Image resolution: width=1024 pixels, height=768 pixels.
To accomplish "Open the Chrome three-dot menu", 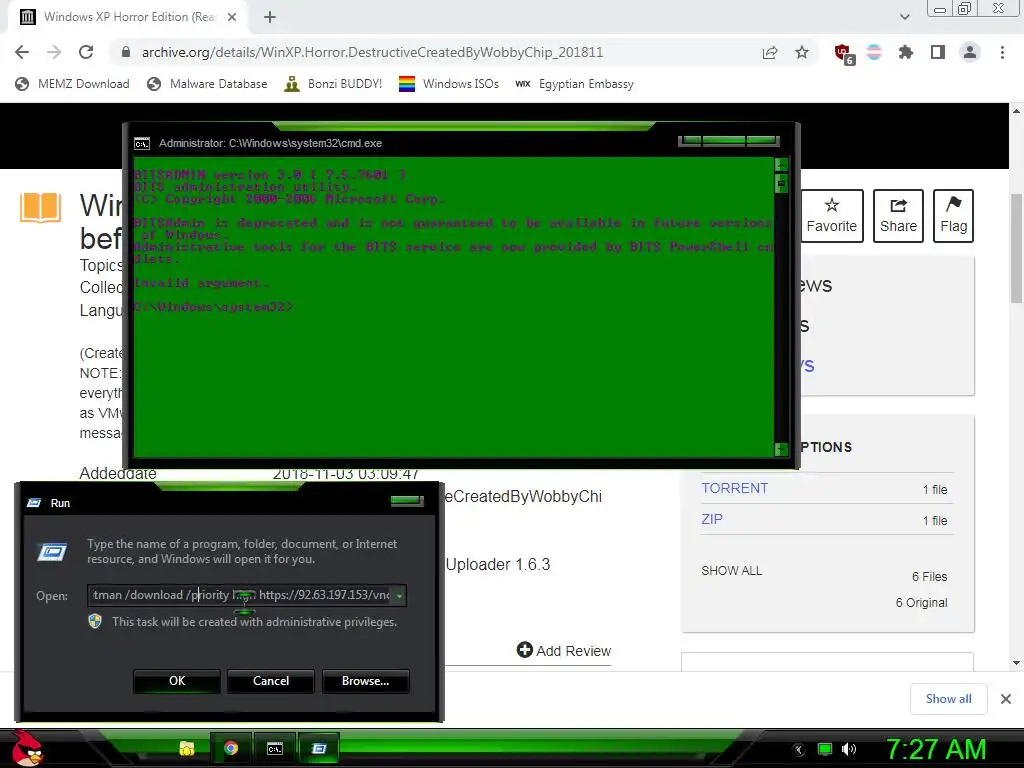I will [1002, 52].
